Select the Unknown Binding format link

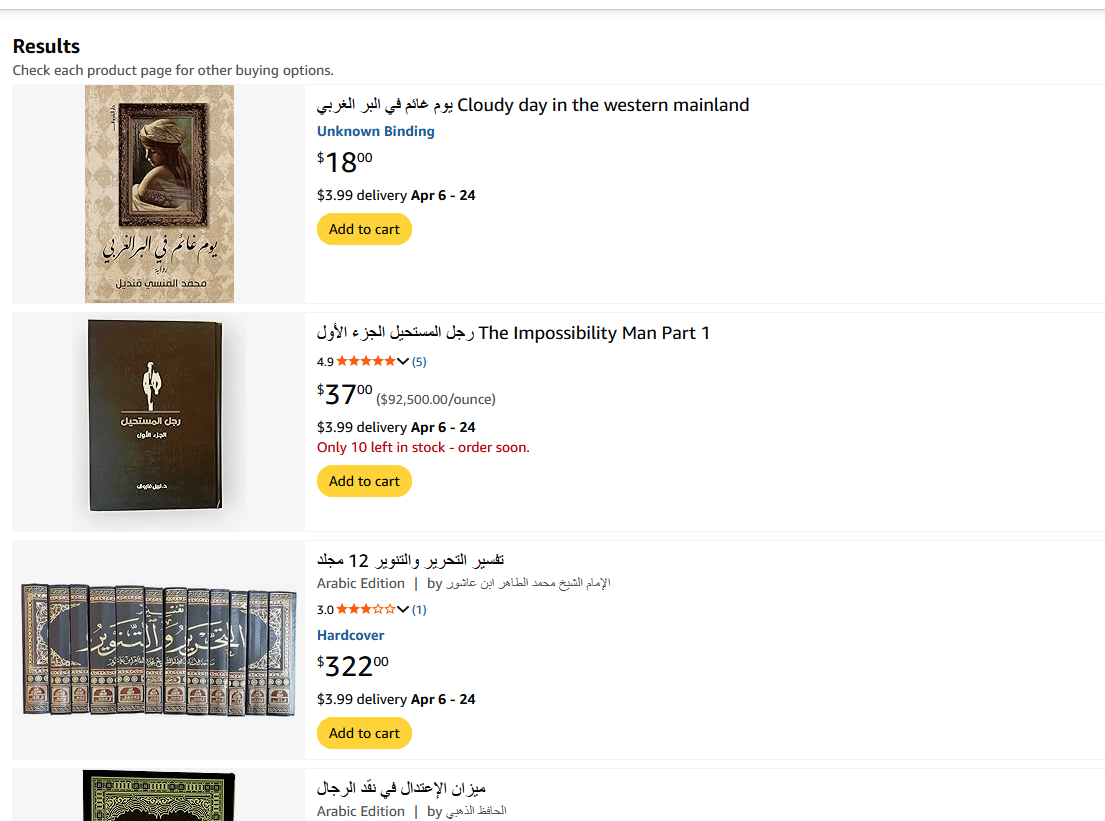tap(375, 131)
